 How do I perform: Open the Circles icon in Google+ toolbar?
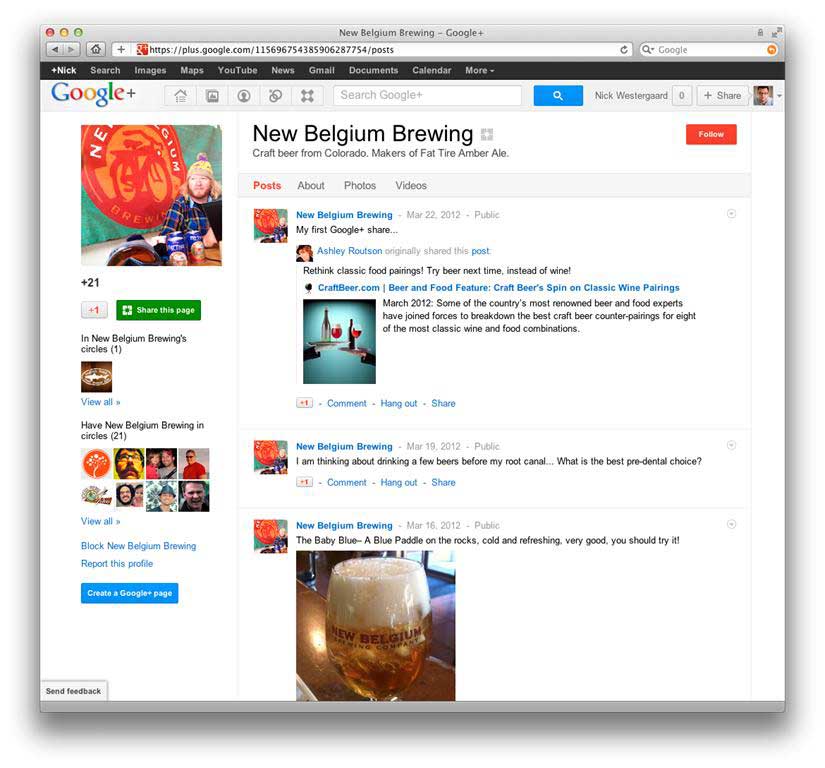tap(275, 96)
